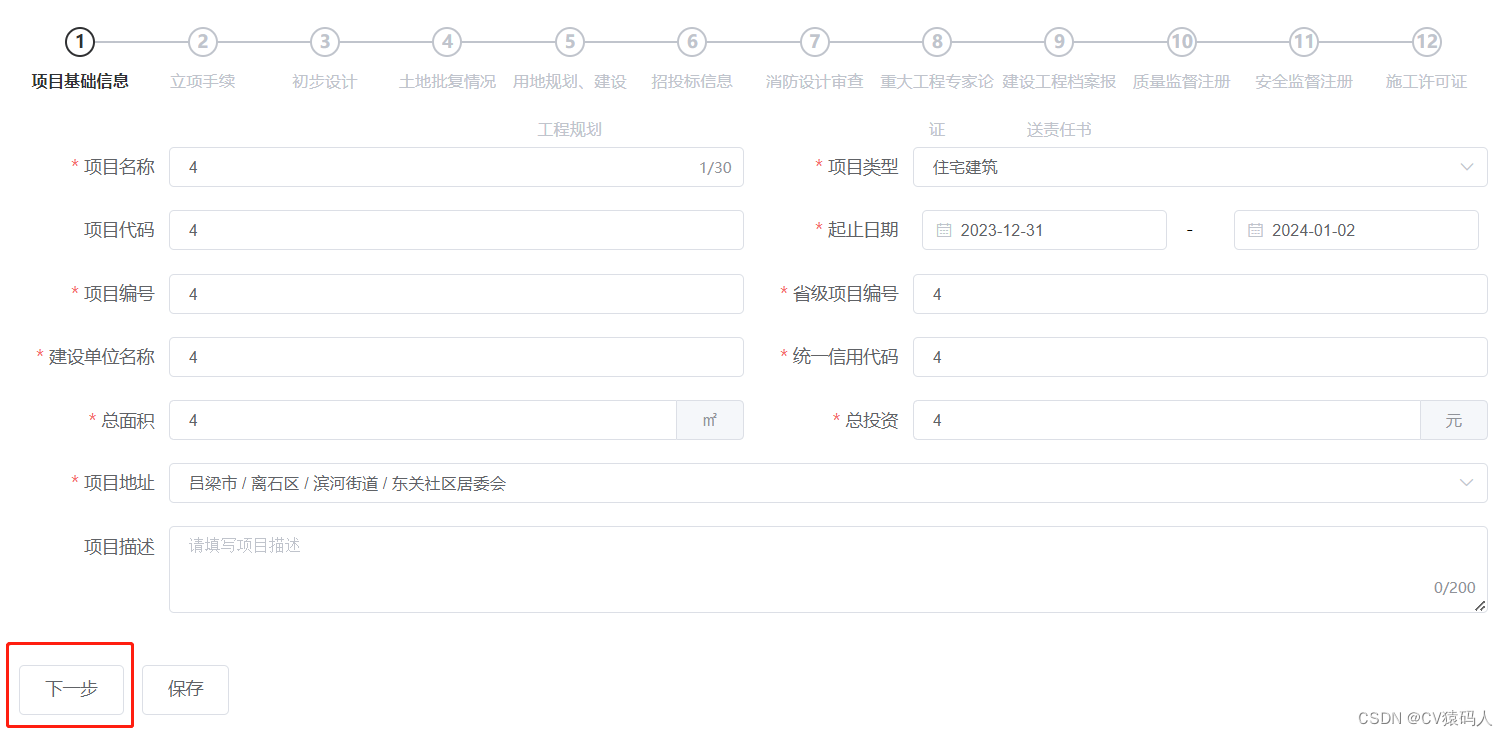Go to 消防设计审查 step label
This screenshot has height=736, width=1508.
815,82
